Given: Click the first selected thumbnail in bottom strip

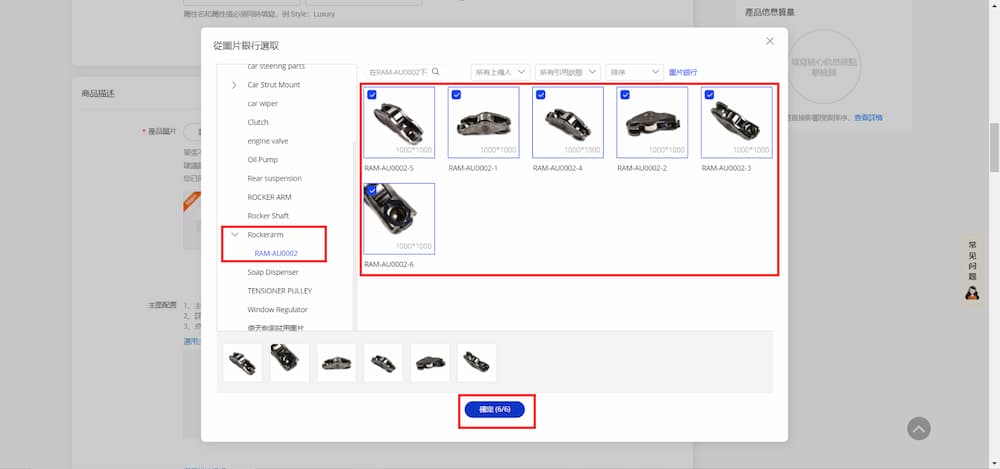Looking at the screenshot, I should tap(243, 363).
